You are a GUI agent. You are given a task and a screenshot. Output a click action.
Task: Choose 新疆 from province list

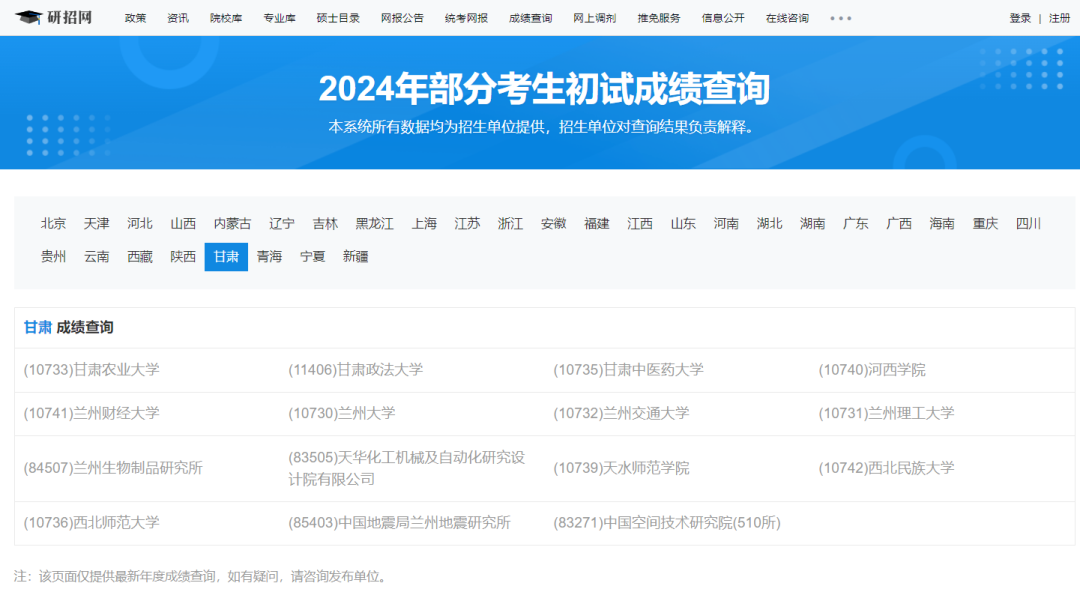[x=355, y=256]
